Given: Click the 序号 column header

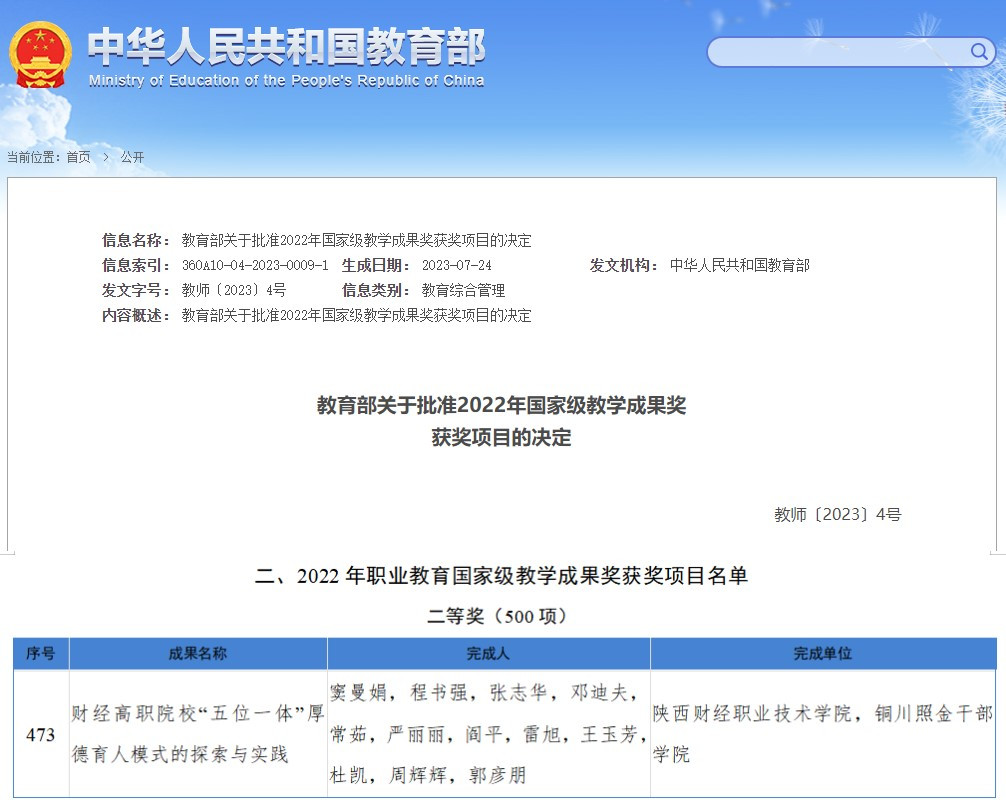Looking at the screenshot, I should click(x=41, y=653).
